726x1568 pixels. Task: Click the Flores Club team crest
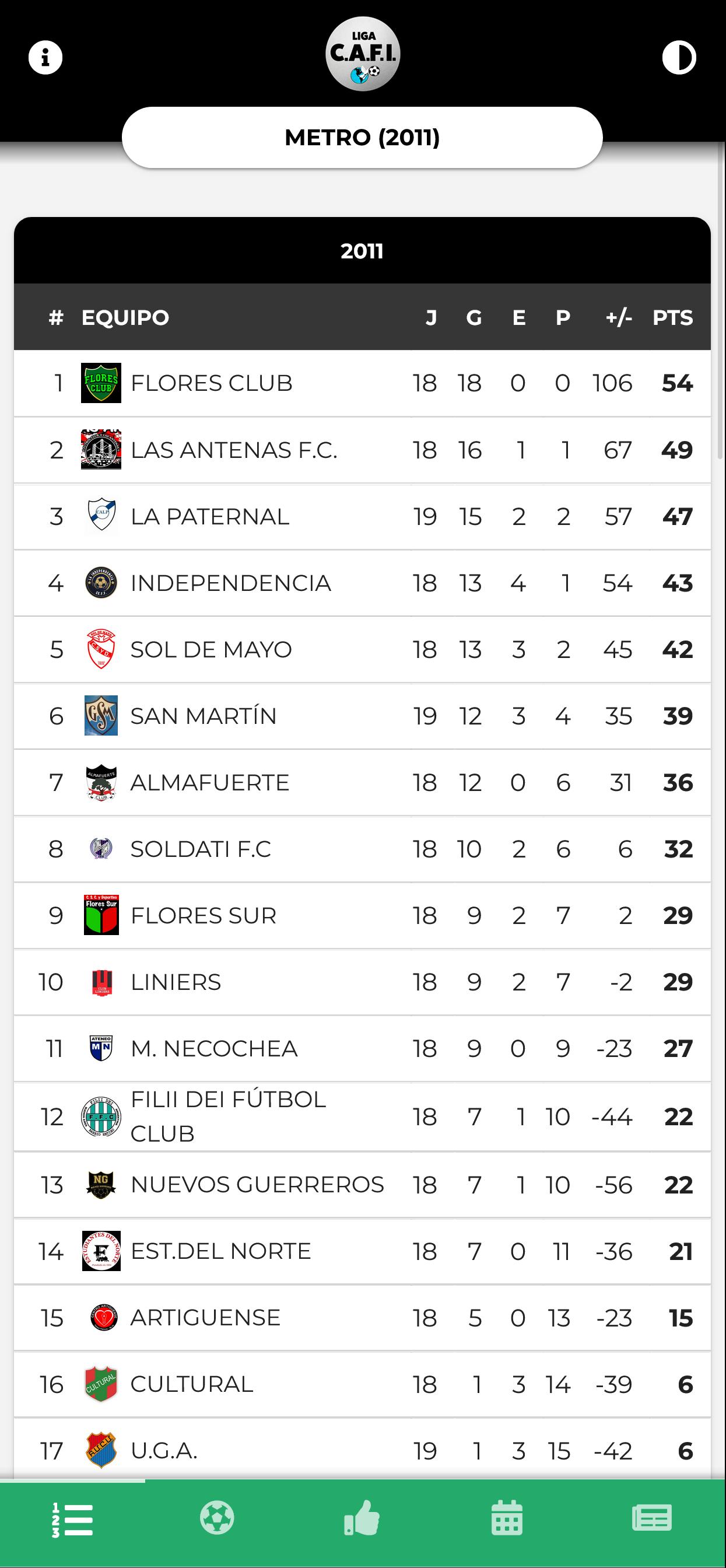[x=101, y=383]
